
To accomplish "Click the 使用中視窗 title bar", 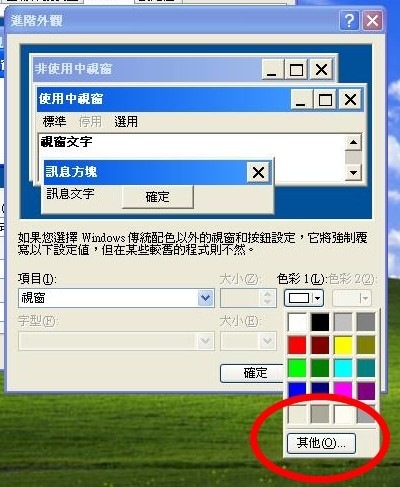I will pos(163,99).
